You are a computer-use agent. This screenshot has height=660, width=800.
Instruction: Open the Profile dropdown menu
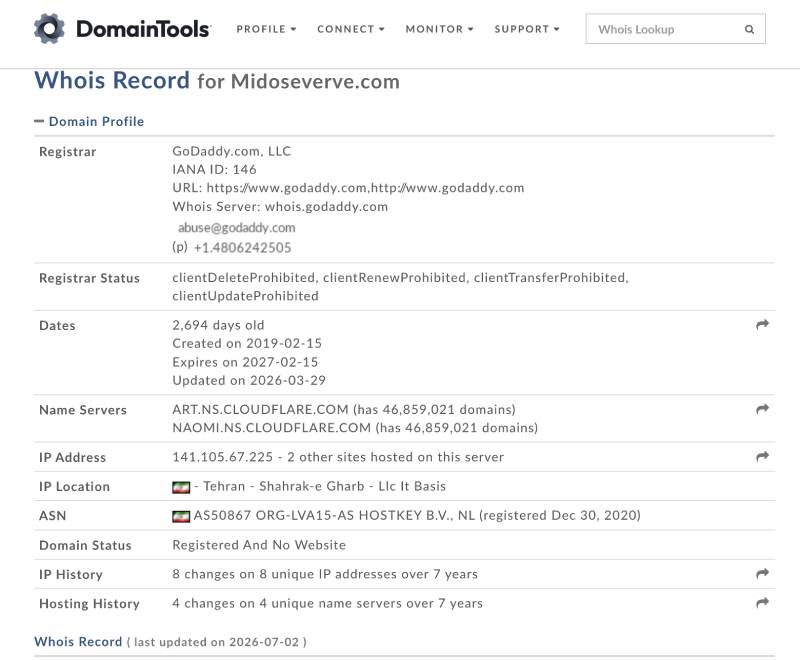click(266, 29)
